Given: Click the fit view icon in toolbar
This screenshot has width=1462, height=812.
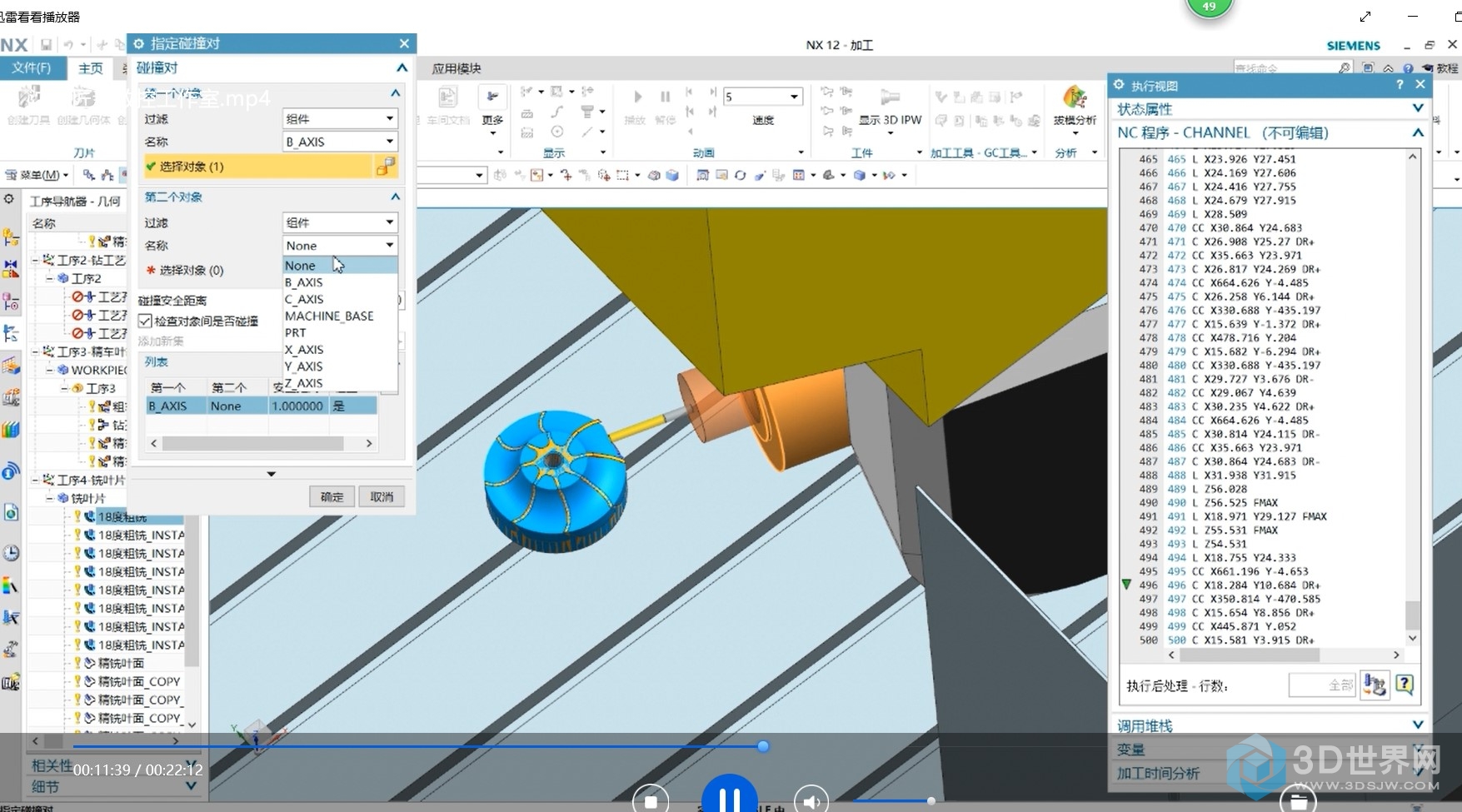Looking at the screenshot, I should (702, 175).
